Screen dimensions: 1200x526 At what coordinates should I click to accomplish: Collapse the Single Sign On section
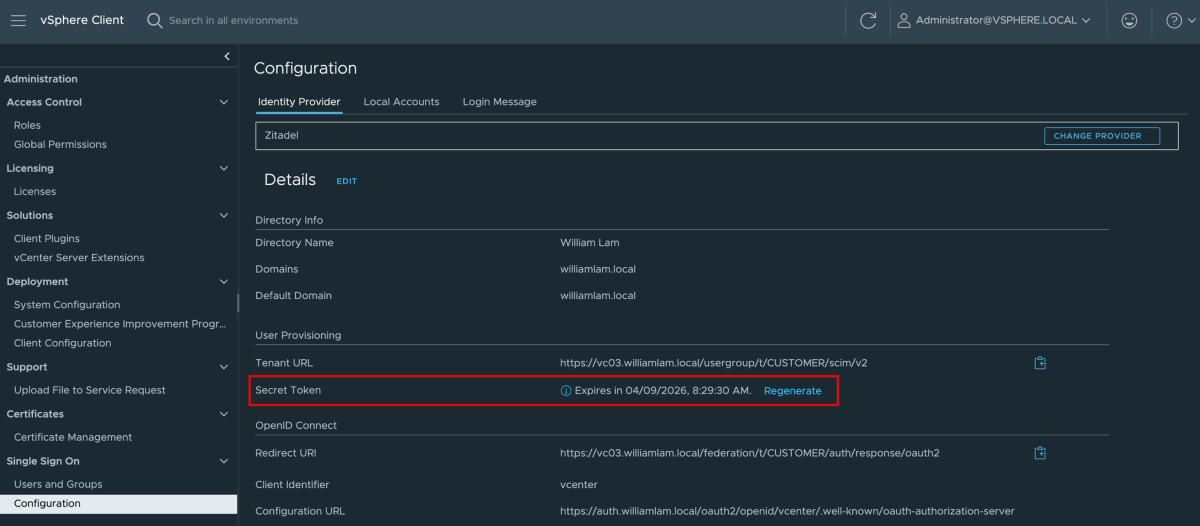(x=223, y=461)
